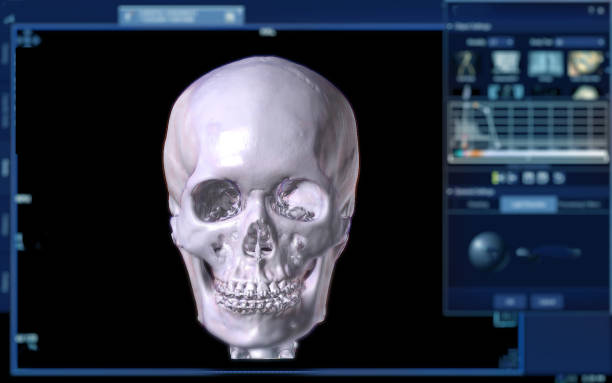Adjust the horizontal slider beside the light sphere
The image size is (612, 383).
548,252
